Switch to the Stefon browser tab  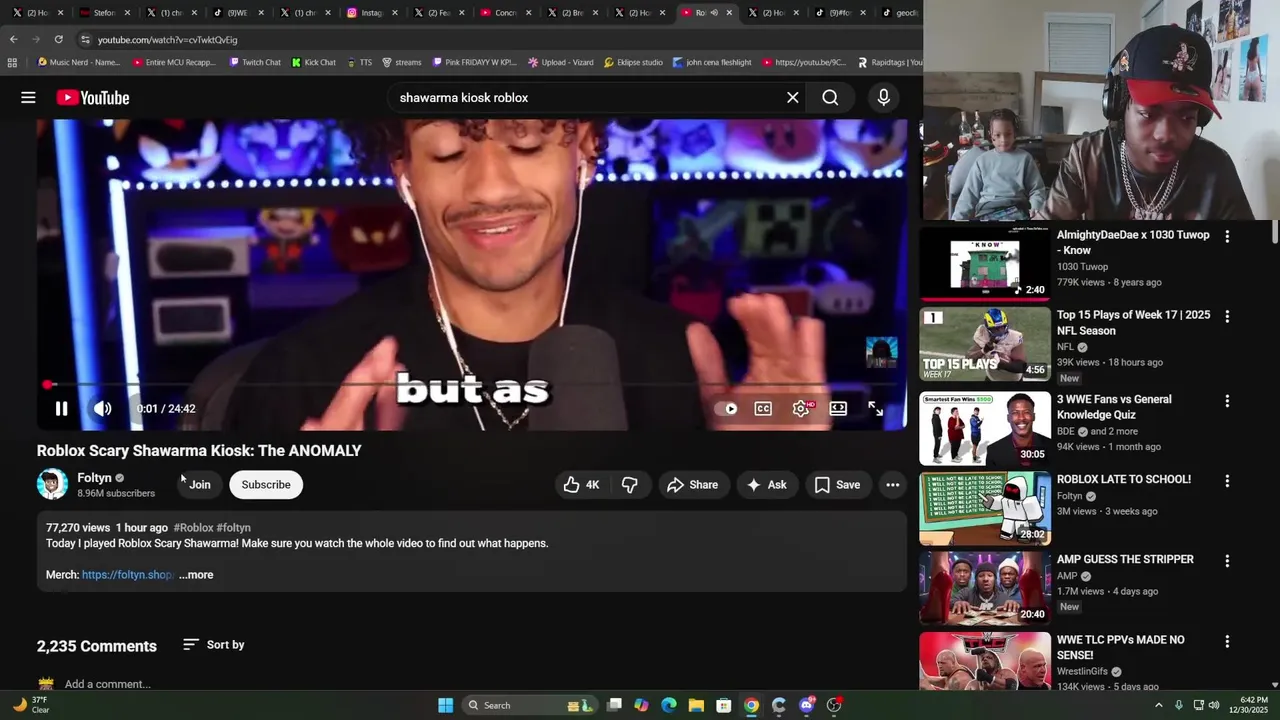point(105,13)
